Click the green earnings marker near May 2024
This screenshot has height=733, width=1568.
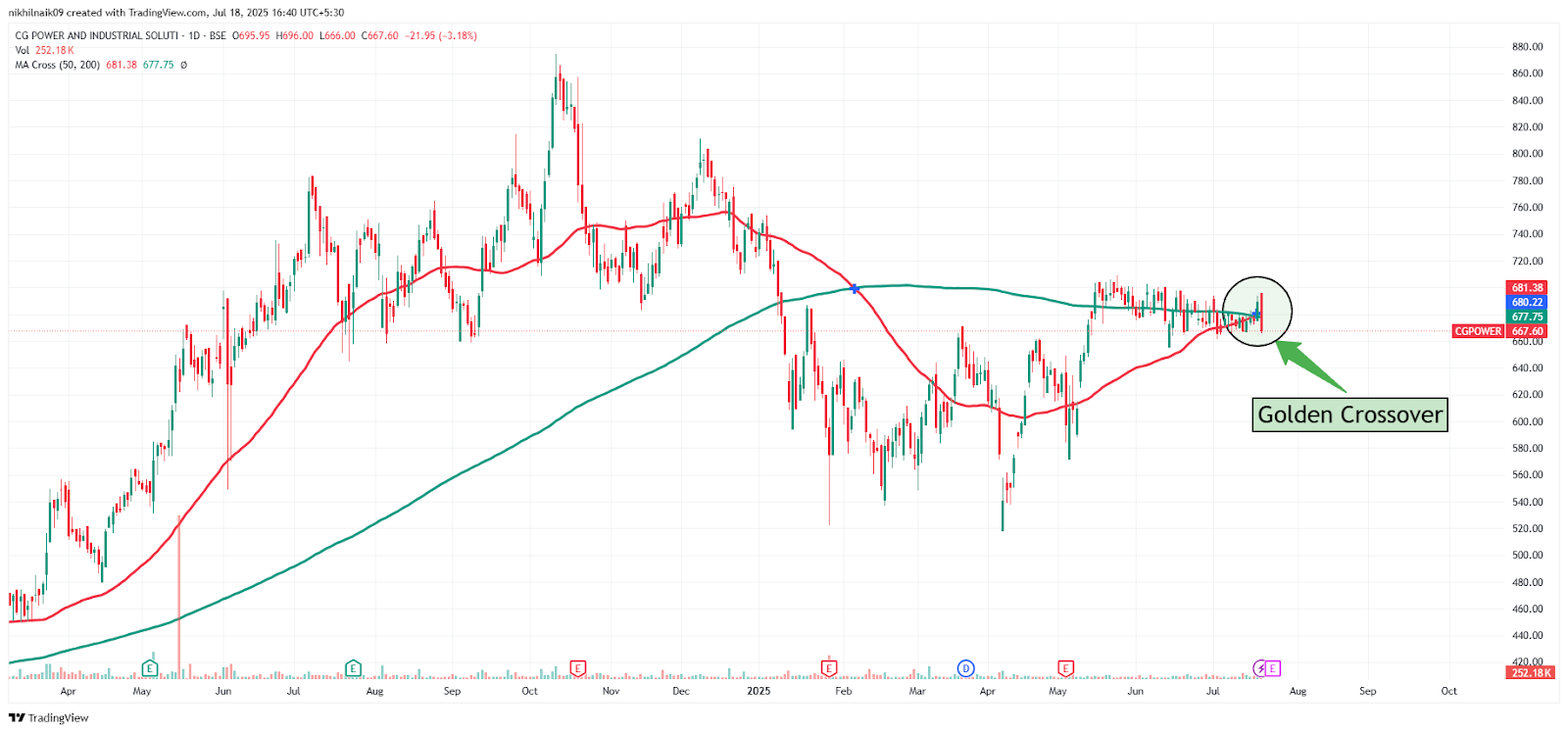[150, 668]
